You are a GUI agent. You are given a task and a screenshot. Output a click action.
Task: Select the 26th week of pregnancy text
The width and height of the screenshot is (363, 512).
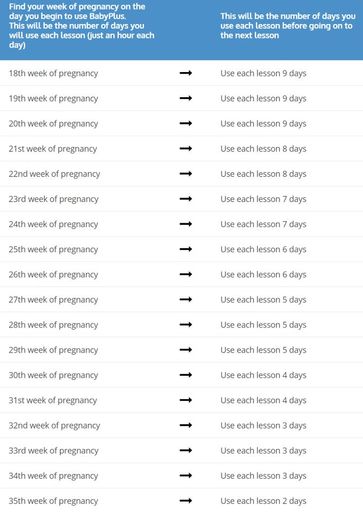(x=53, y=275)
